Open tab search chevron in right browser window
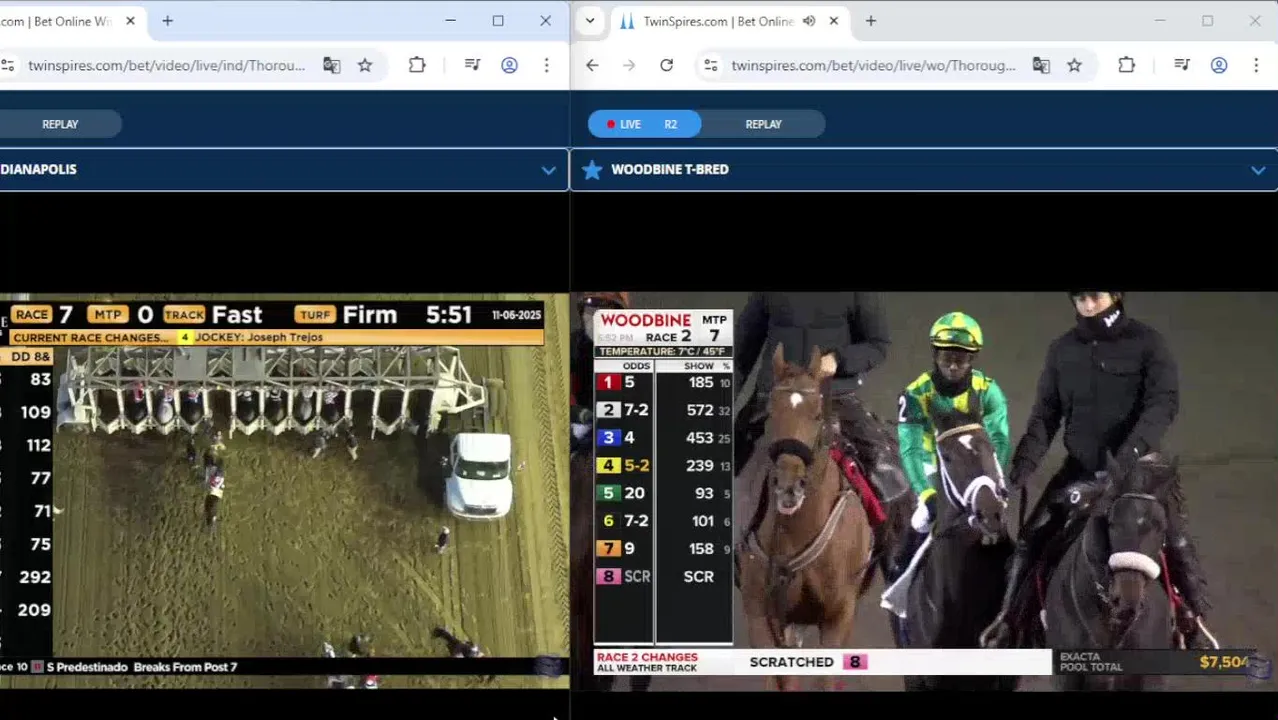The width and height of the screenshot is (1278, 720). [x=590, y=21]
